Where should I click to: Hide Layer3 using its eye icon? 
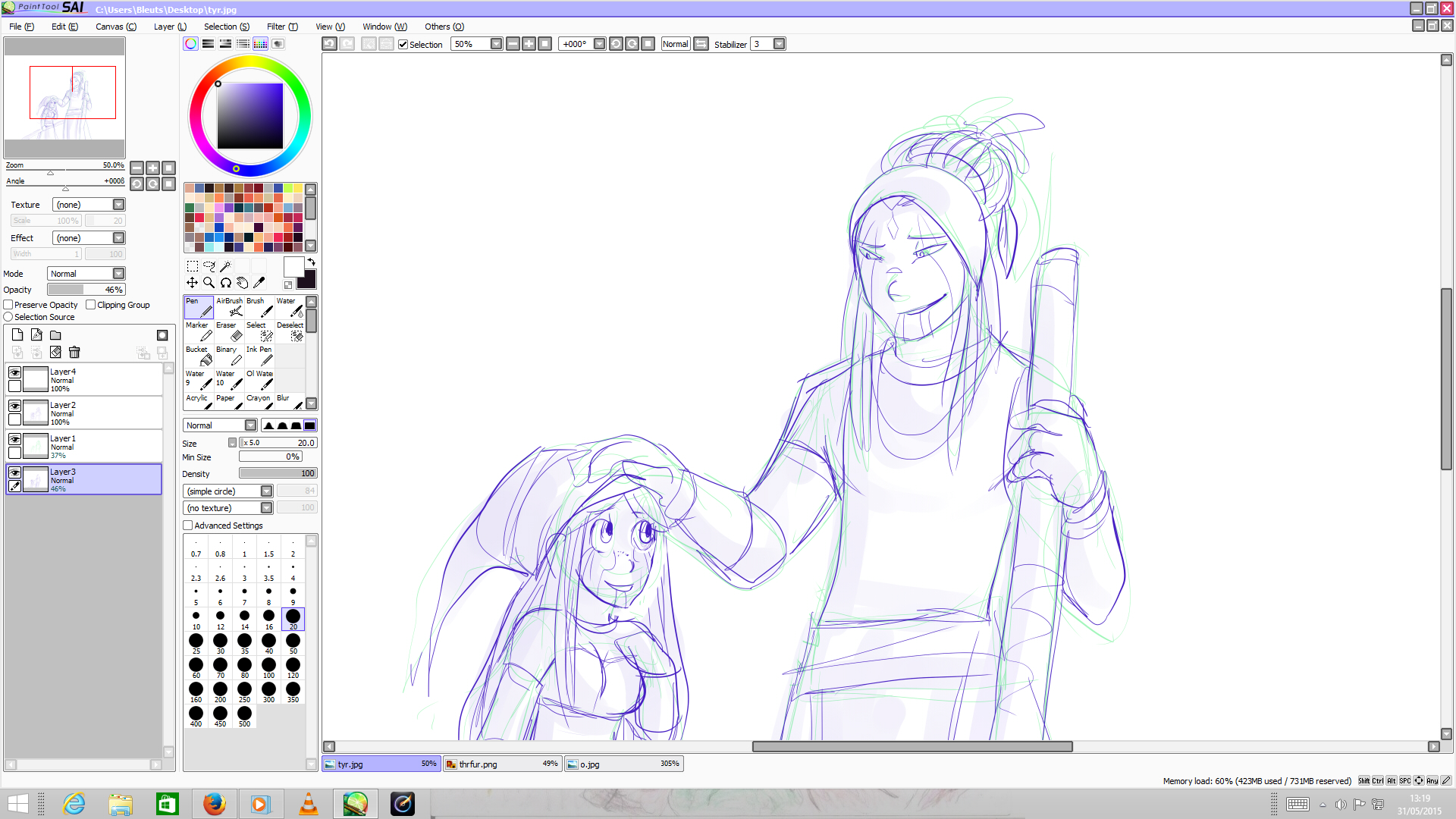pyautogui.click(x=14, y=472)
